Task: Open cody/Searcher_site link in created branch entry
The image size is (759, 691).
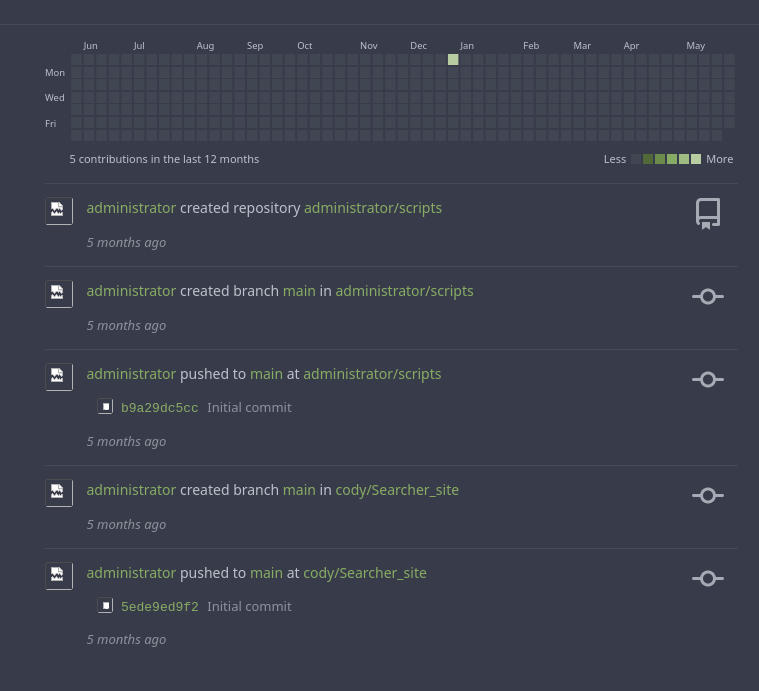Action: coord(397,490)
